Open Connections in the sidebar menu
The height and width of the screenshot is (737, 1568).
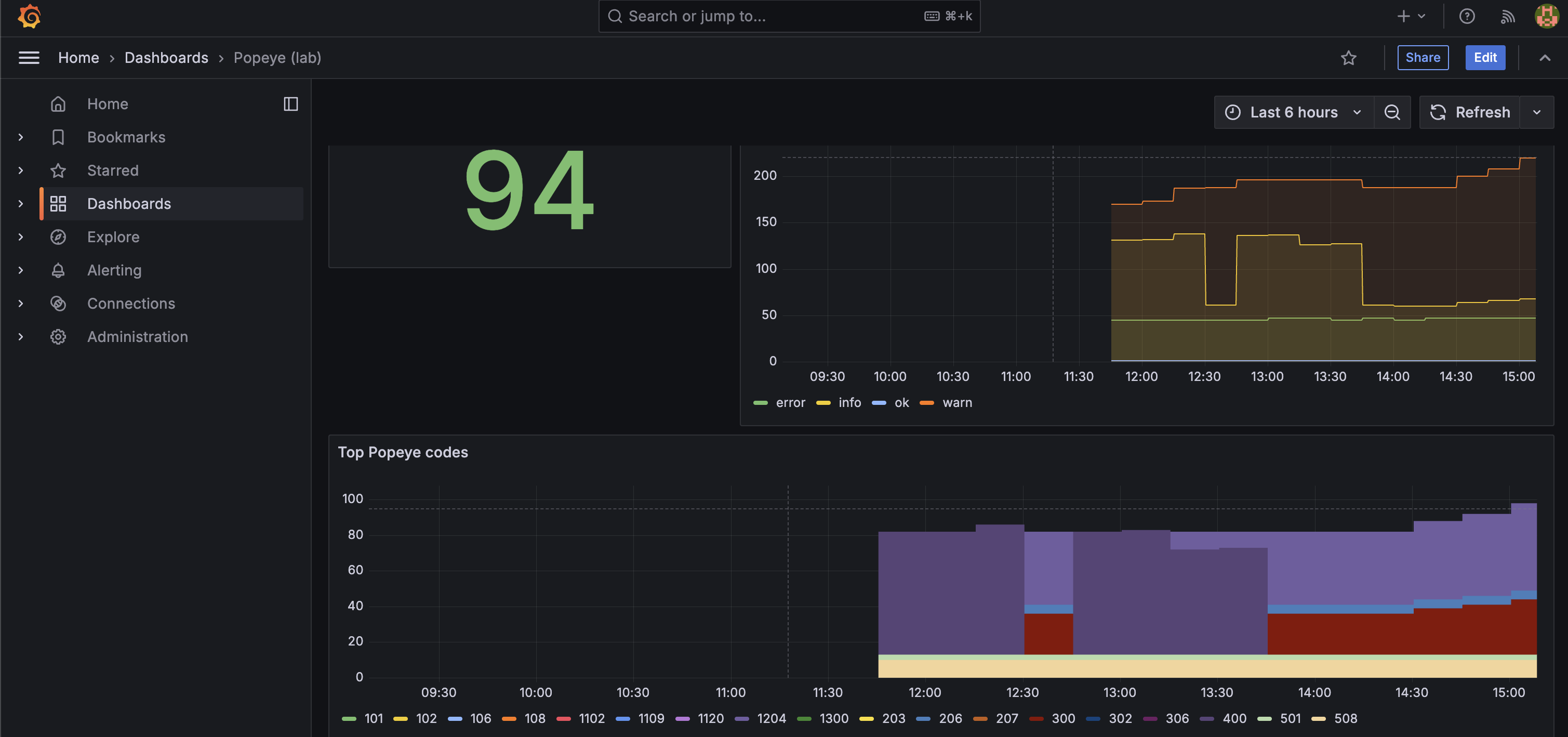pyautogui.click(x=131, y=304)
